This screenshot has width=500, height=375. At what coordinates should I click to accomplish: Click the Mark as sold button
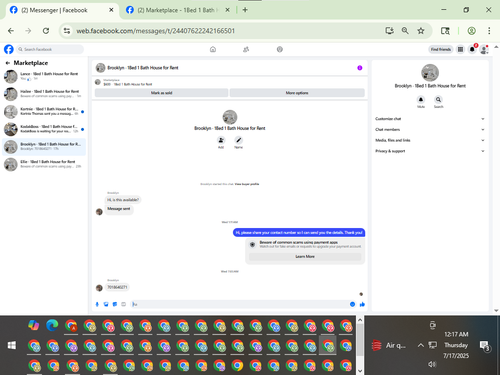click(x=161, y=93)
